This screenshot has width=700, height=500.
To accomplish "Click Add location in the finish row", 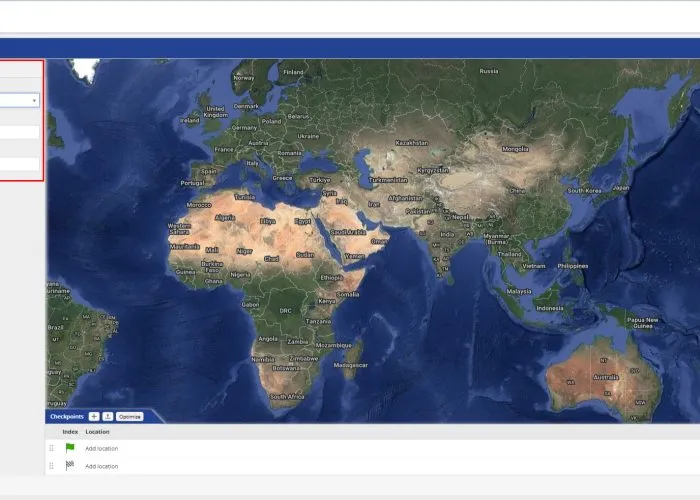I will coord(101,466).
